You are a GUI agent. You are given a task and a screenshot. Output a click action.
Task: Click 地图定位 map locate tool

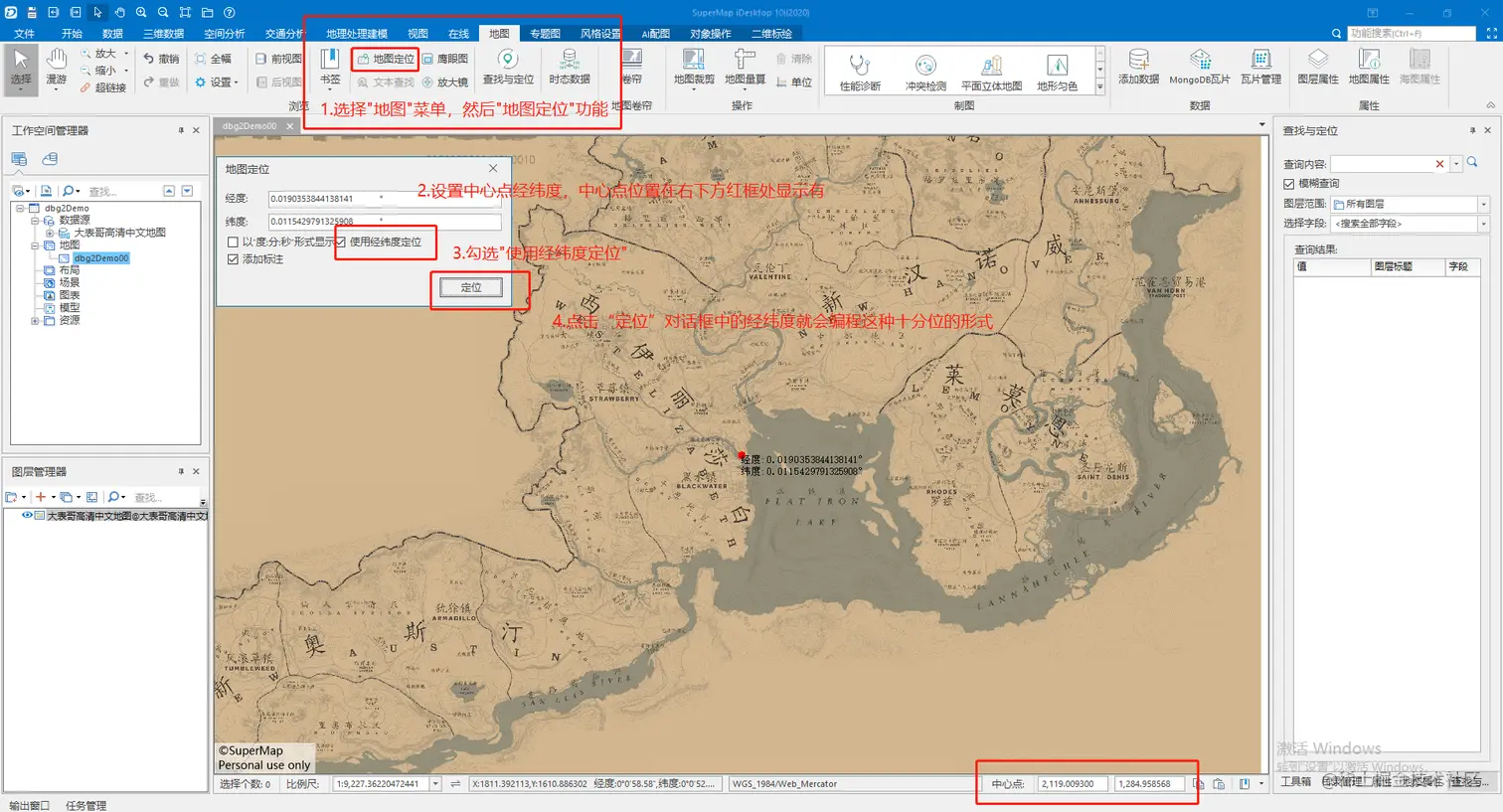386,59
